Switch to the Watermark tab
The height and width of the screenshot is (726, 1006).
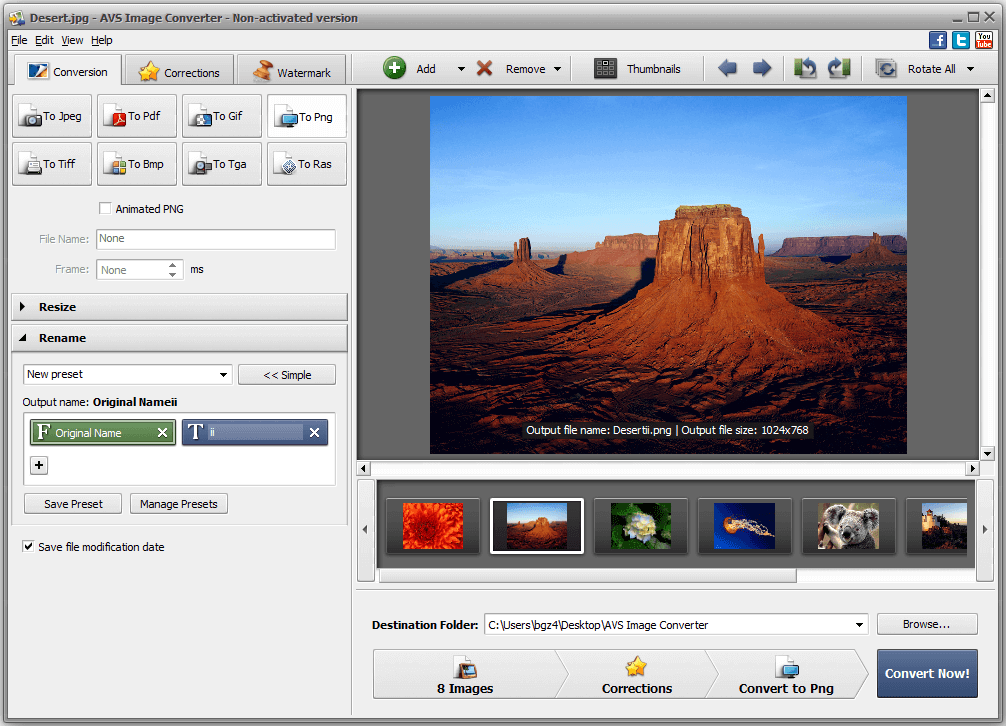coord(291,72)
